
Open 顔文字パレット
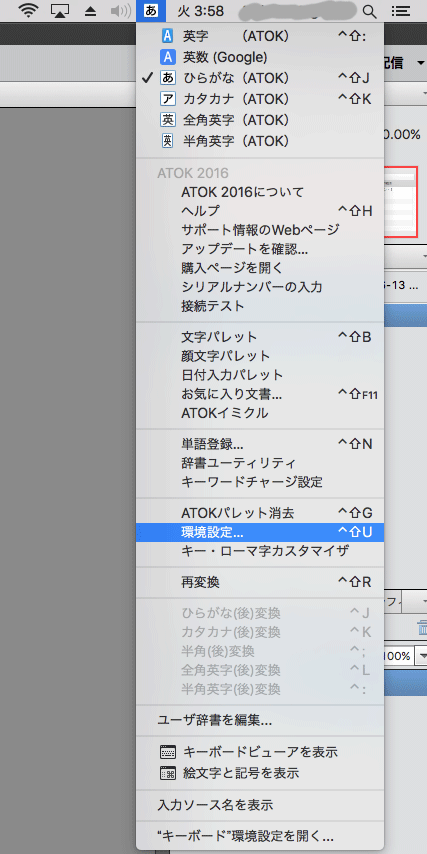coord(260,356)
